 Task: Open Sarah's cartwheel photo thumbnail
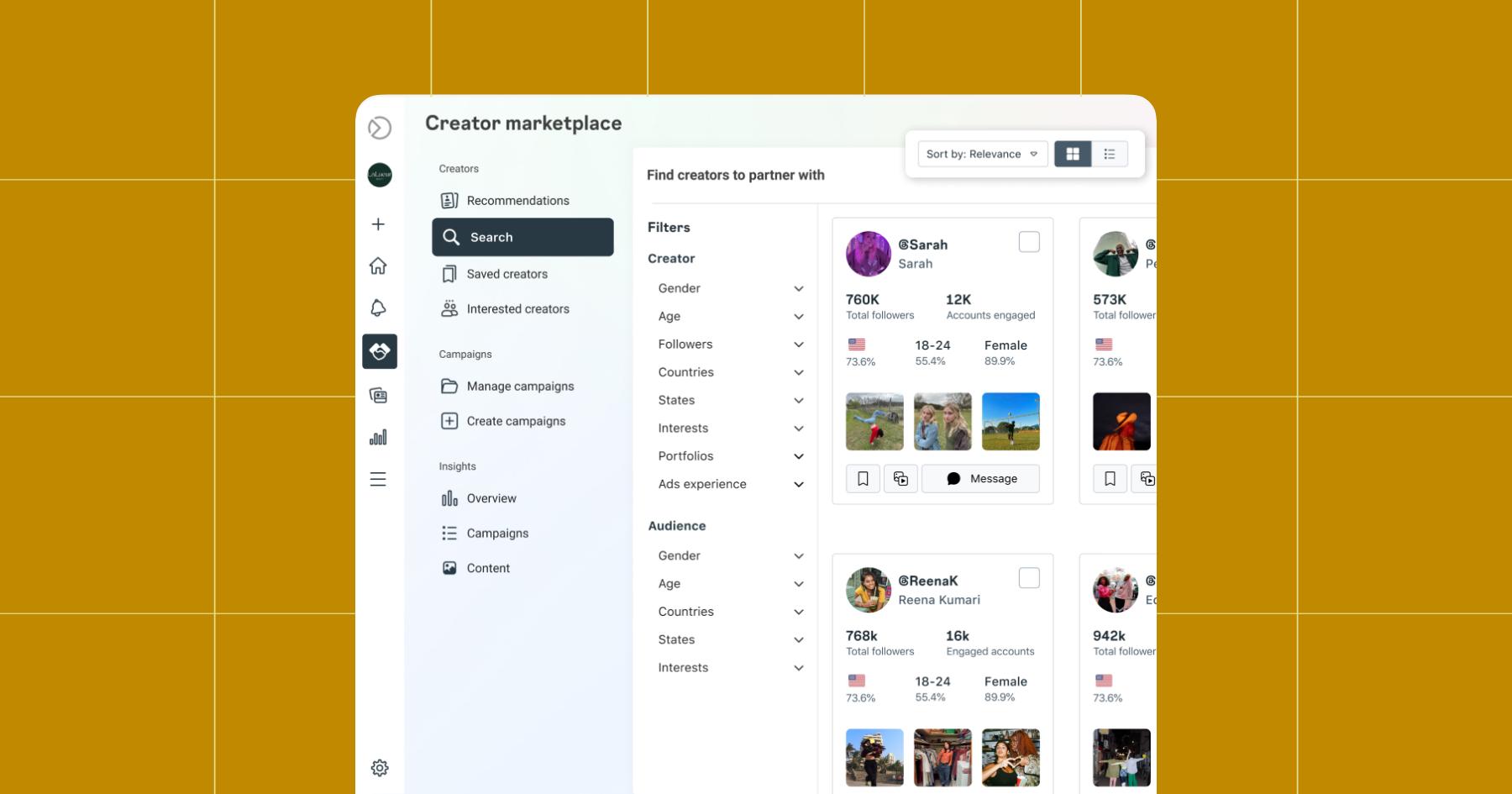pyautogui.click(x=874, y=422)
